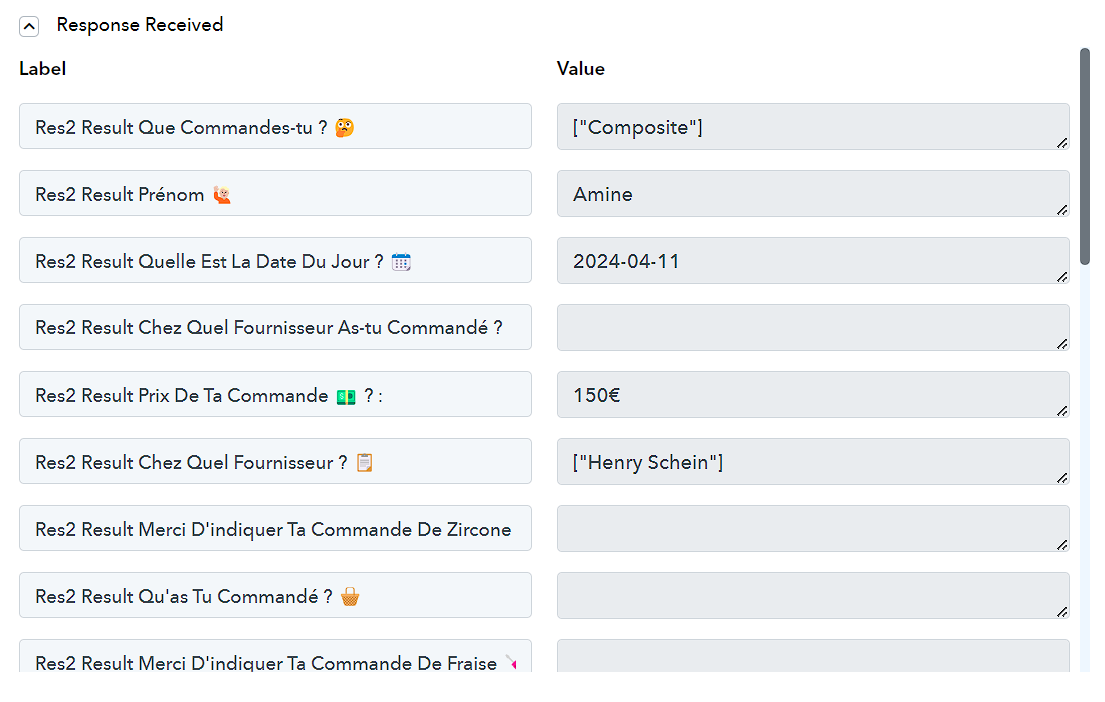Click the money emoji in Prix label
The width and height of the screenshot is (1105, 702).
point(346,396)
